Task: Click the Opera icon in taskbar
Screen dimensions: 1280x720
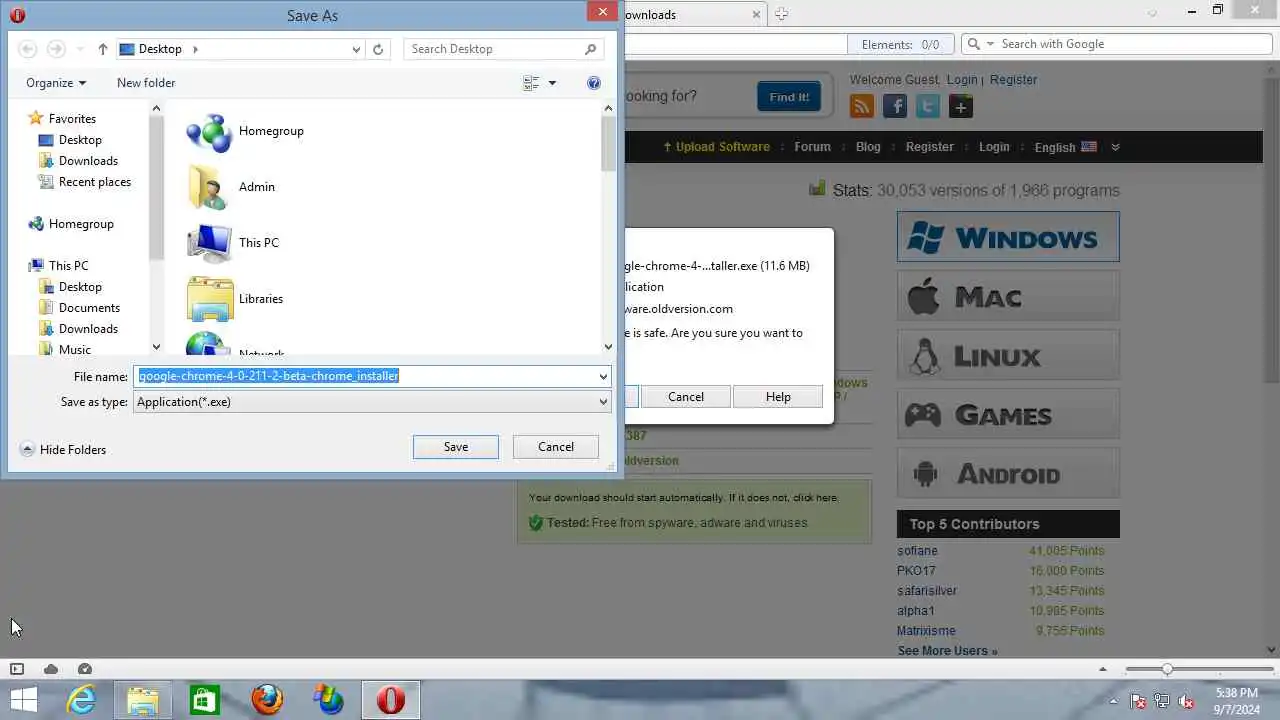Action: click(391, 700)
